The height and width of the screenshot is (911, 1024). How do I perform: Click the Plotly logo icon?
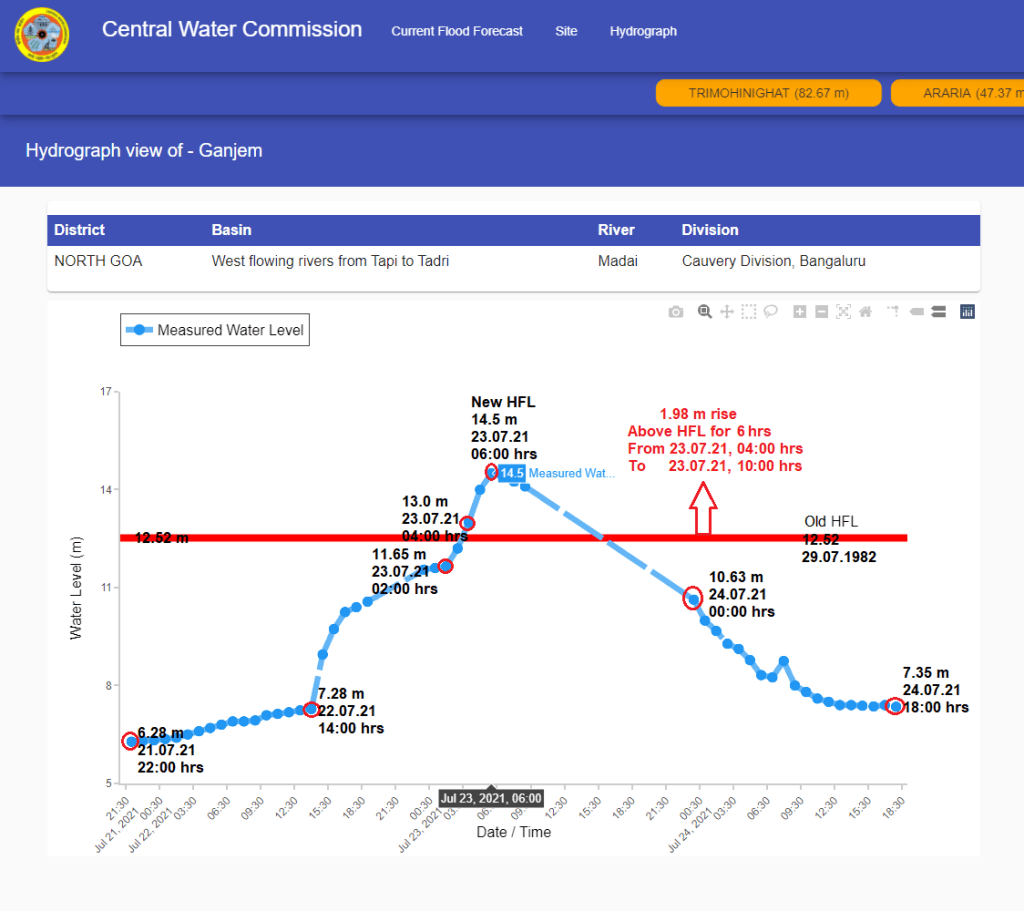click(967, 312)
